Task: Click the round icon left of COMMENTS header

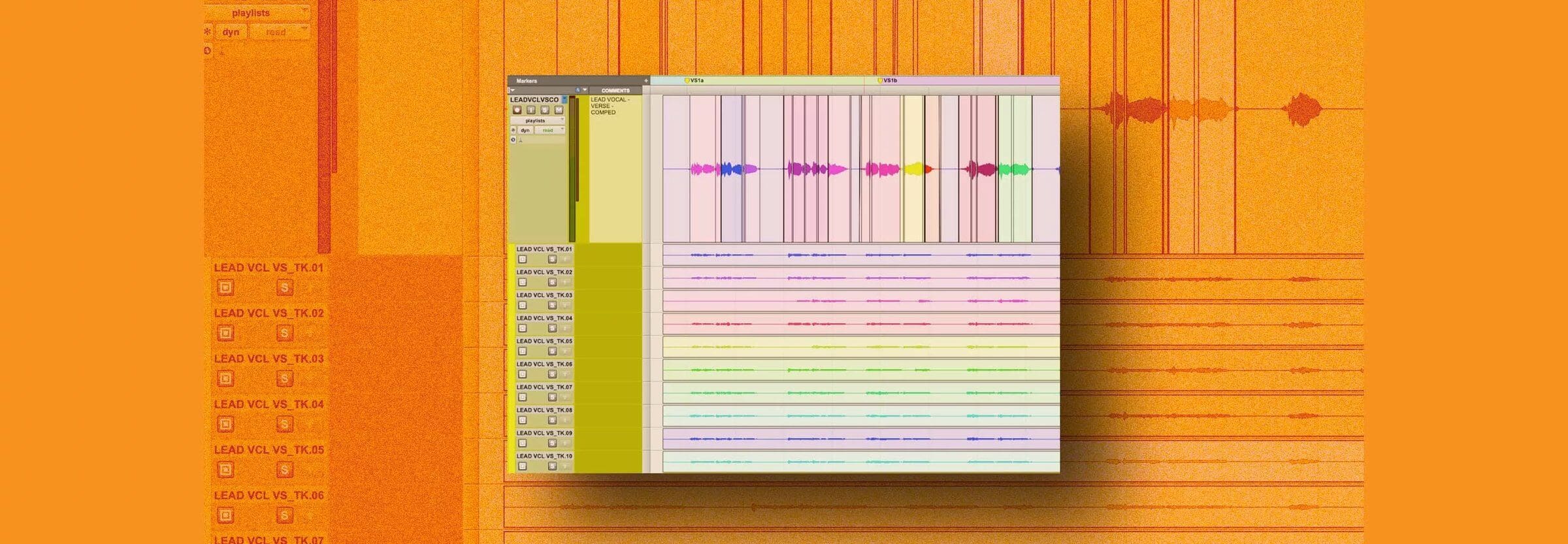Action: coord(578,90)
